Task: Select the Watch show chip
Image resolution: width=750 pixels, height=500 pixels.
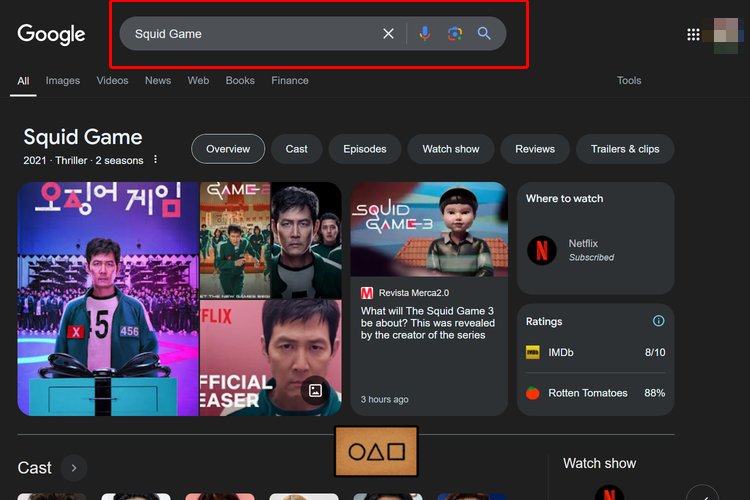Action: [451, 149]
